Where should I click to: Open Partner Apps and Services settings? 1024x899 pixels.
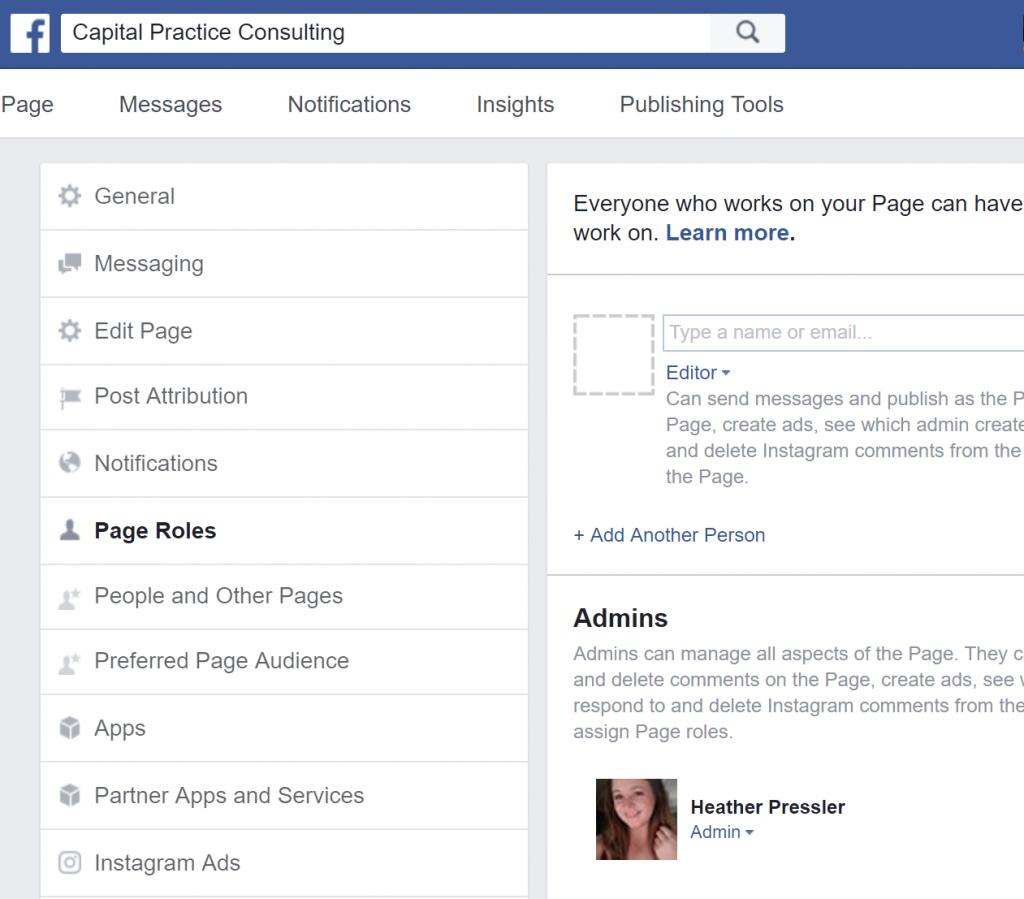(284, 795)
